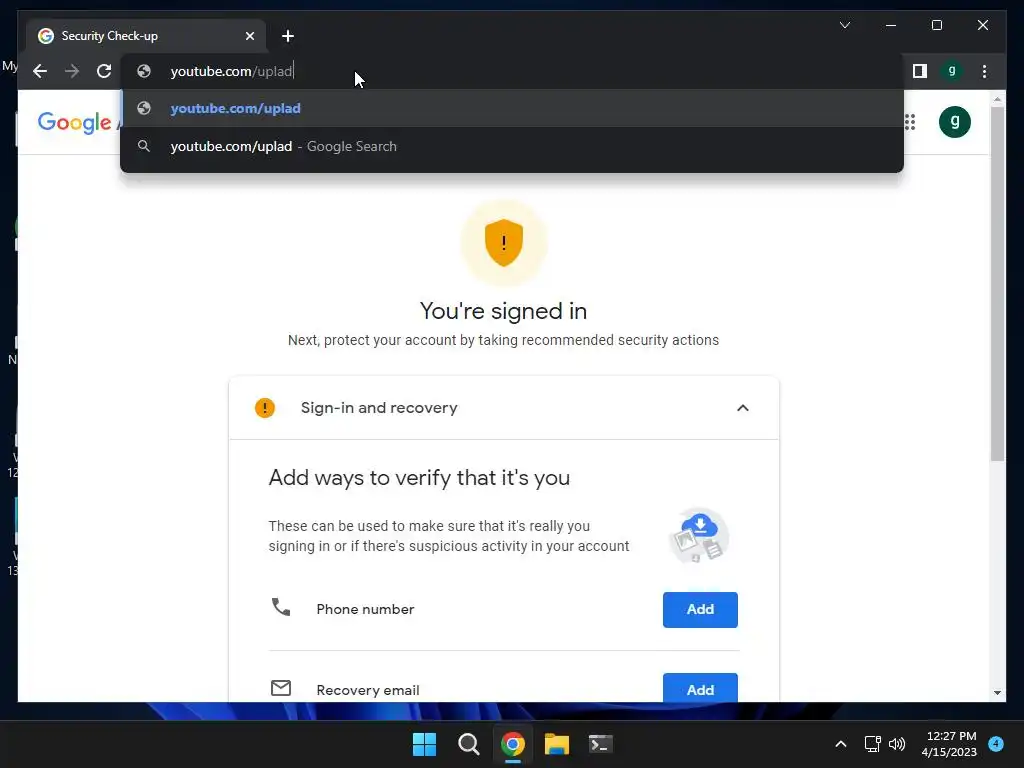Click the Chrome icon in the taskbar
This screenshot has height=768, width=1024.
coord(513,744)
